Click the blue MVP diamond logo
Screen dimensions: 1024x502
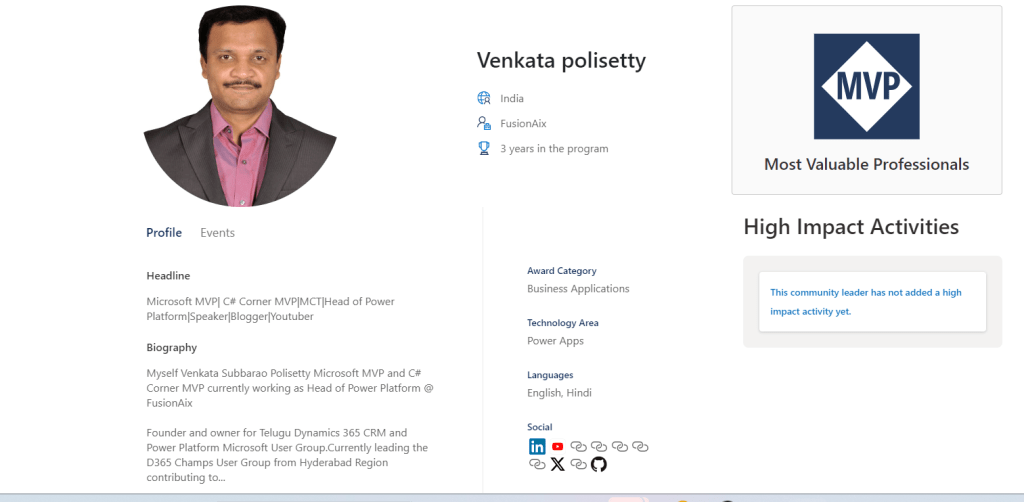pyautogui.click(x=866, y=86)
